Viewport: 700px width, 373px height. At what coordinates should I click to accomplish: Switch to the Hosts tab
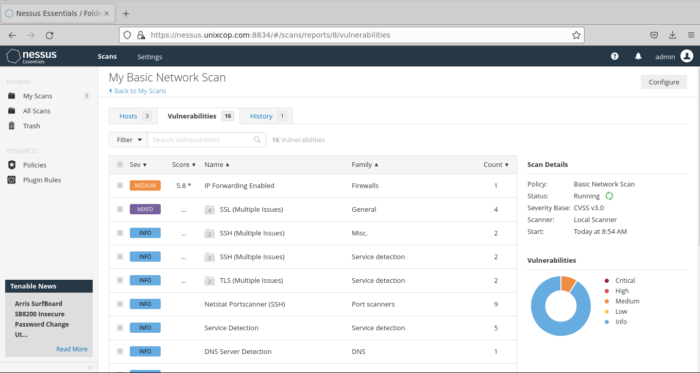pos(134,116)
